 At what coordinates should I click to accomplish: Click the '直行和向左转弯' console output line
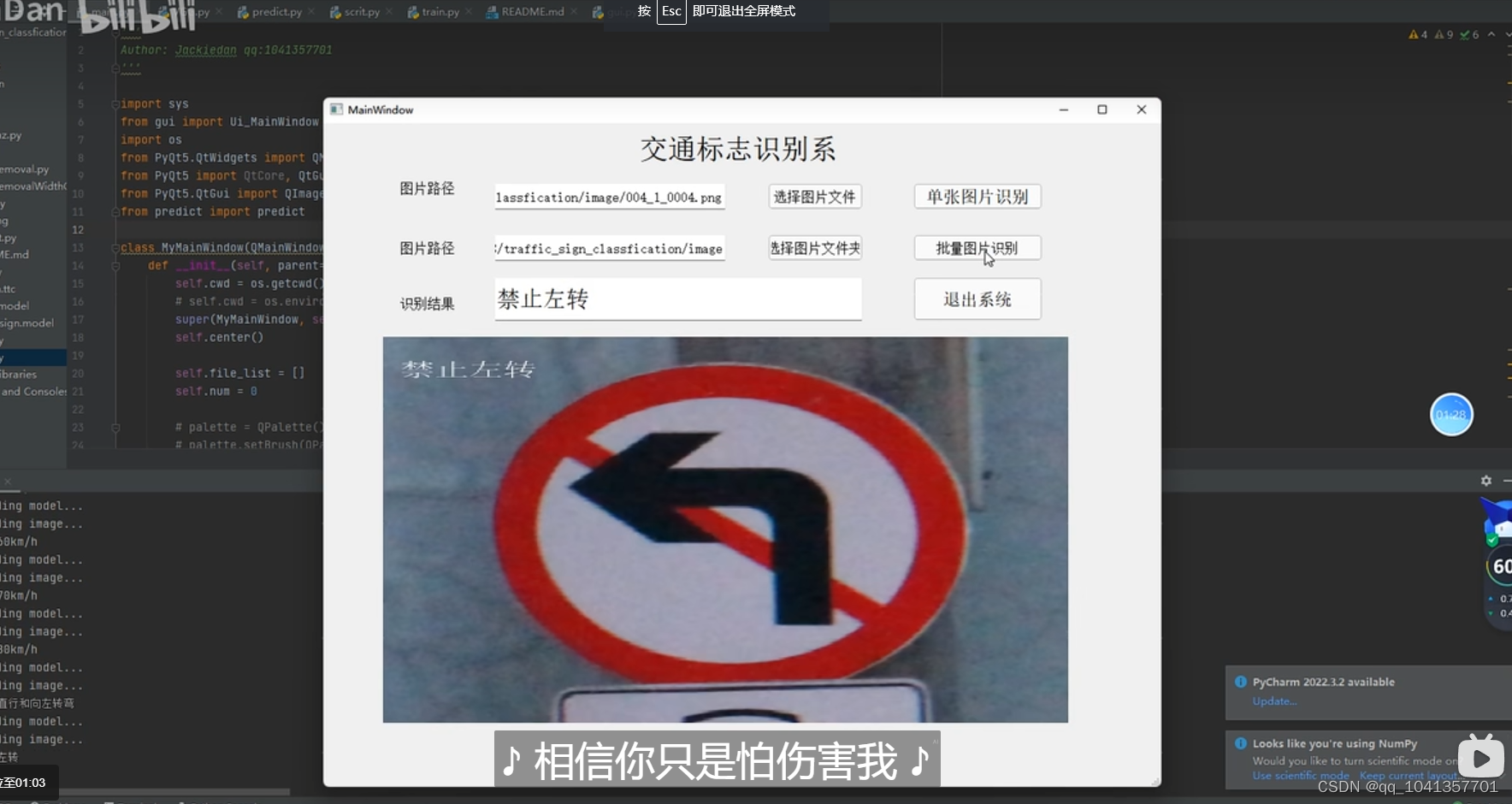click(x=37, y=703)
